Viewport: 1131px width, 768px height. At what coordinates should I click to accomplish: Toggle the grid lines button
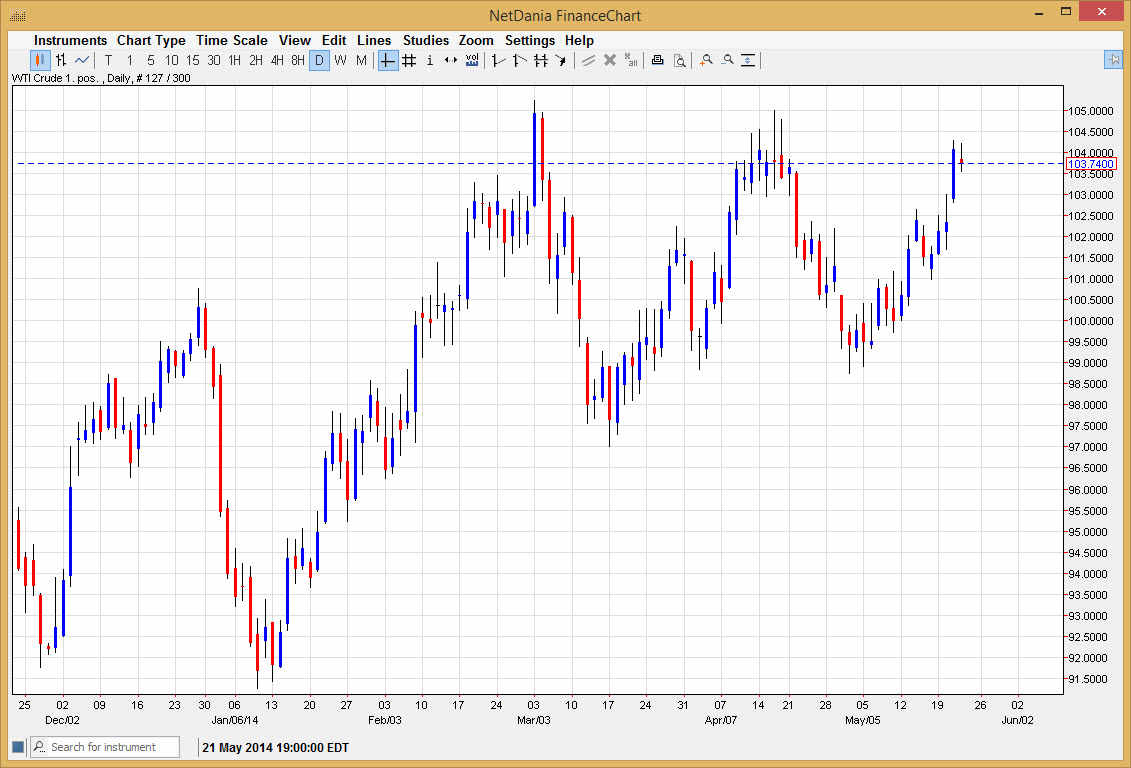coord(409,61)
